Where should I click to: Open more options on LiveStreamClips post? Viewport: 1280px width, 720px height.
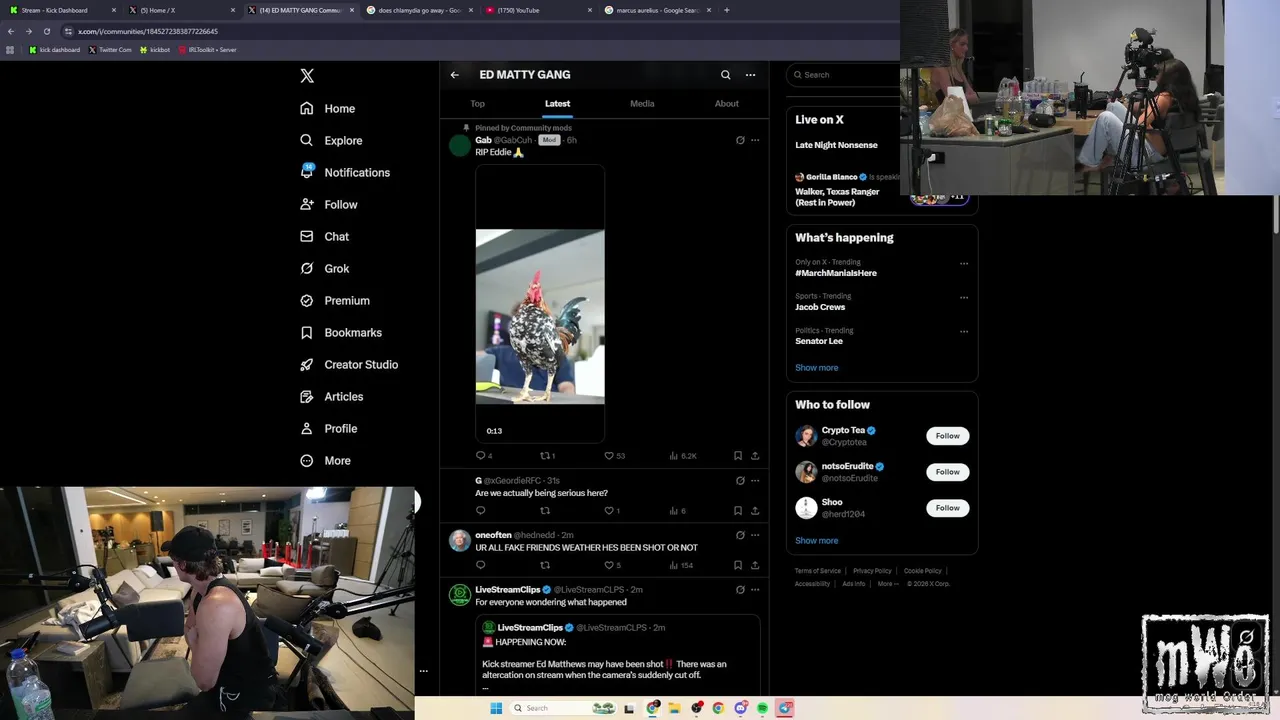pyautogui.click(x=755, y=590)
